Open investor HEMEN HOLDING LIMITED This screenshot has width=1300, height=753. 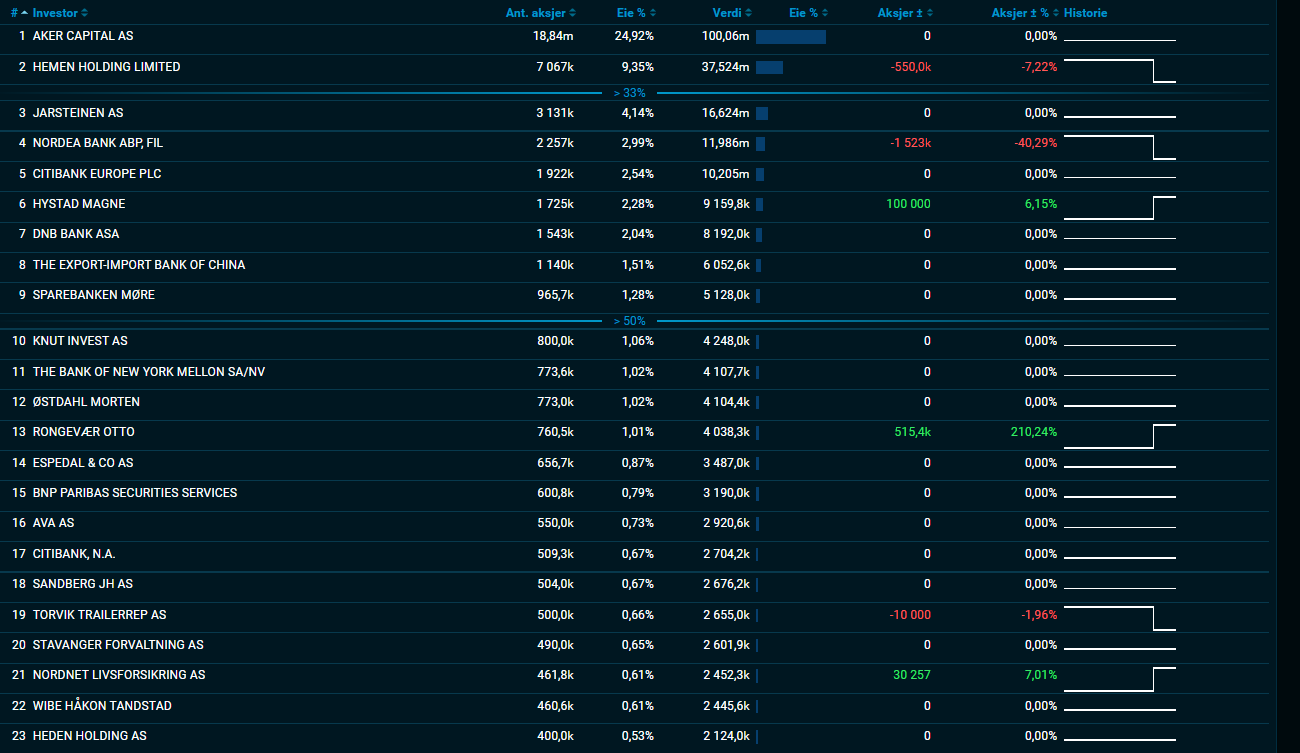tap(107, 67)
